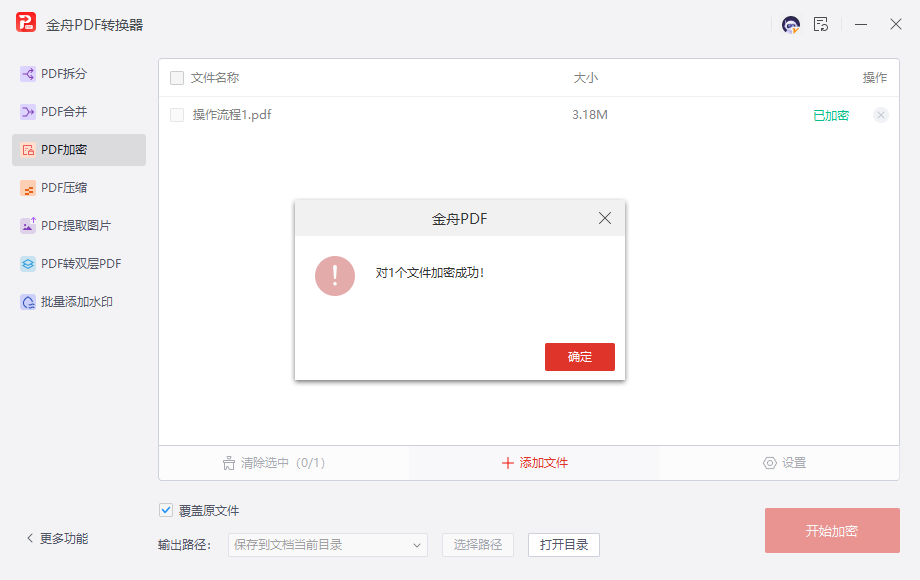The image size is (920, 580).
Task: Switch to 批量添加水印 in the sidebar
Action: (79, 302)
